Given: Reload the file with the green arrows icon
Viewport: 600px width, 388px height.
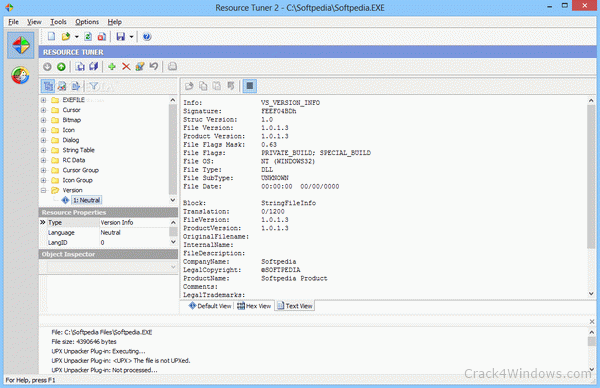Looking at the screenshot, I should [x=88, y=36].
